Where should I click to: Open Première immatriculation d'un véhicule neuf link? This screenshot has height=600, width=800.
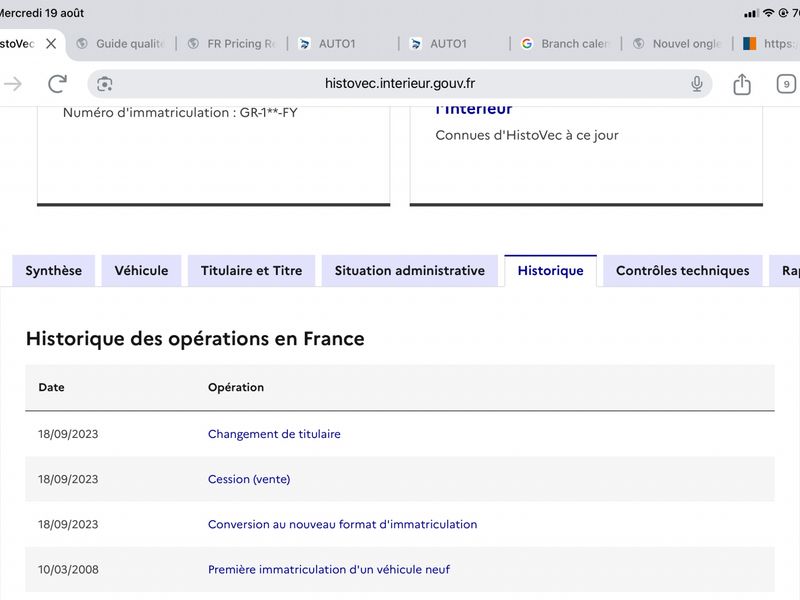[329, 569]
